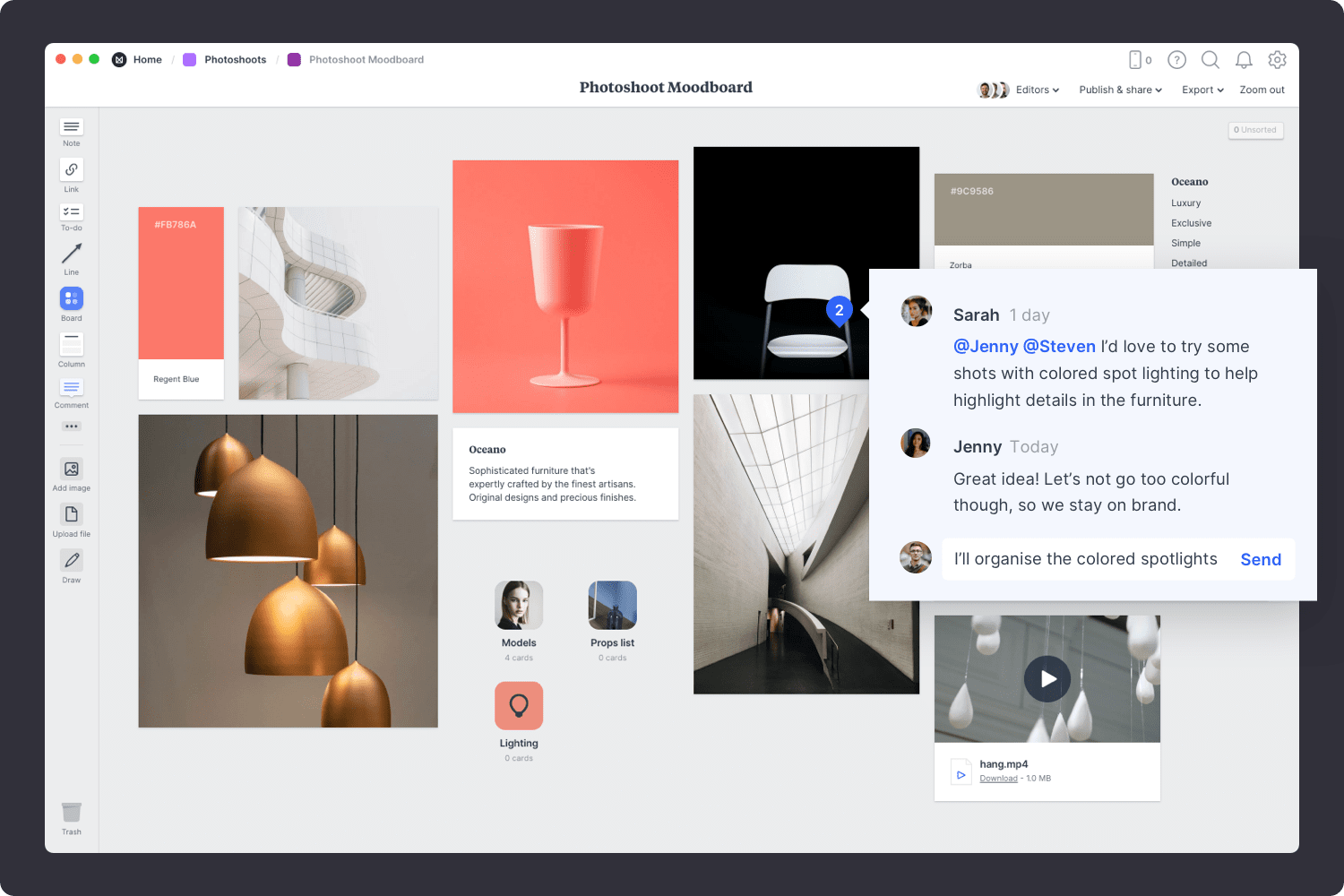Click the Download link for hang.mp4
The width and height of the screenshot is (1344, 896).
click(x=998, y=779)
